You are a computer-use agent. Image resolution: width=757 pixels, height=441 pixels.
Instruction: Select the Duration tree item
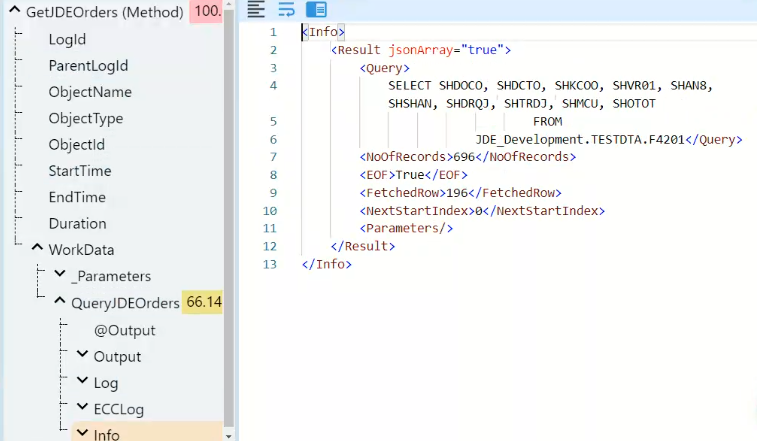pos(77,224)
